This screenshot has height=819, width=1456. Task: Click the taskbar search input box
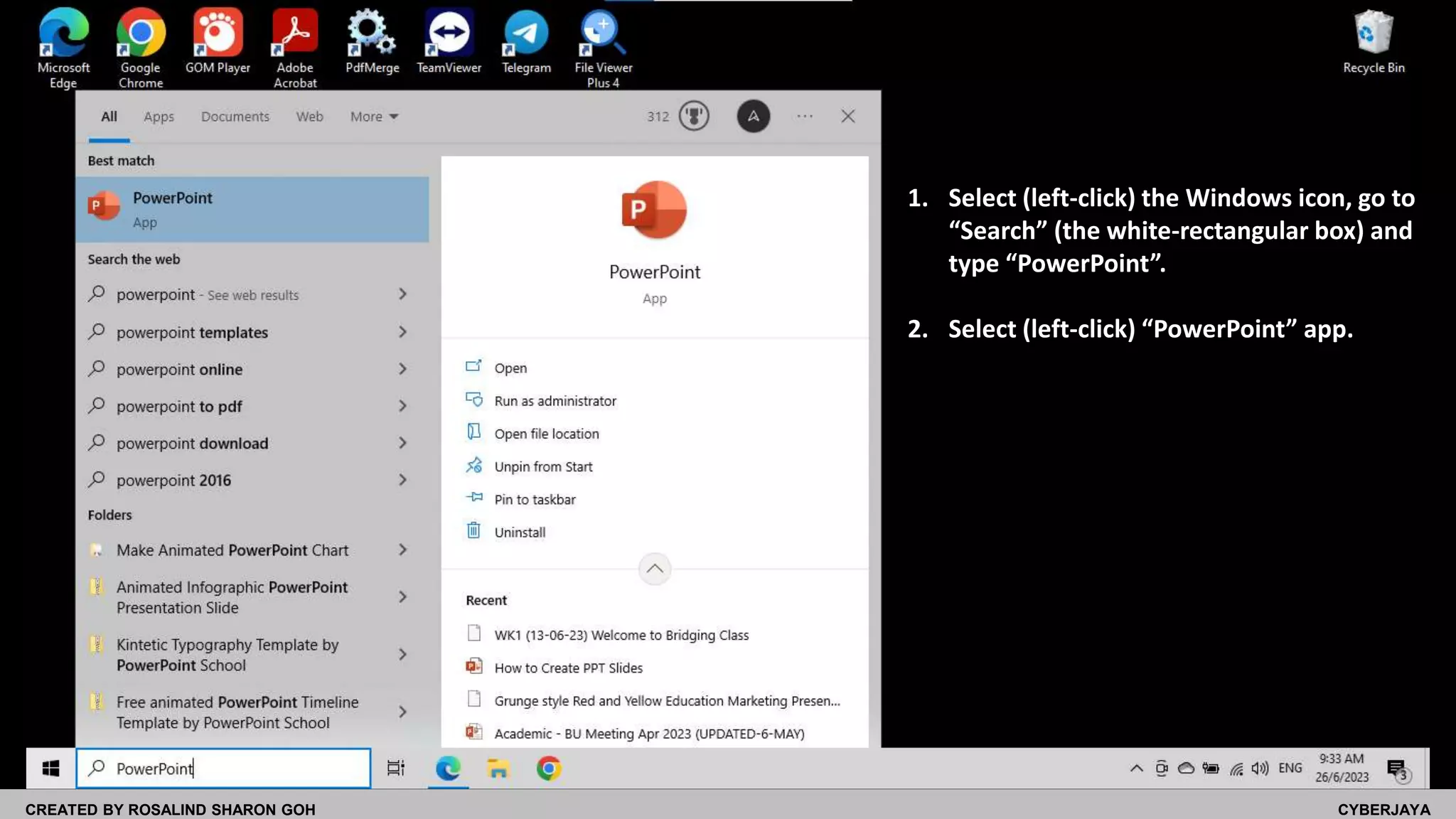(223, 769)
